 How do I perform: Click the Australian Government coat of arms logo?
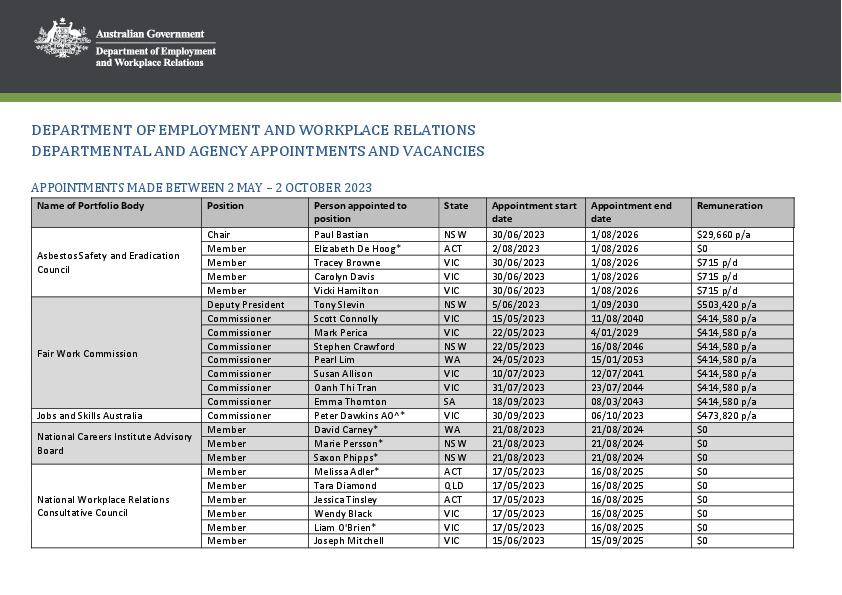click(62, 38)
